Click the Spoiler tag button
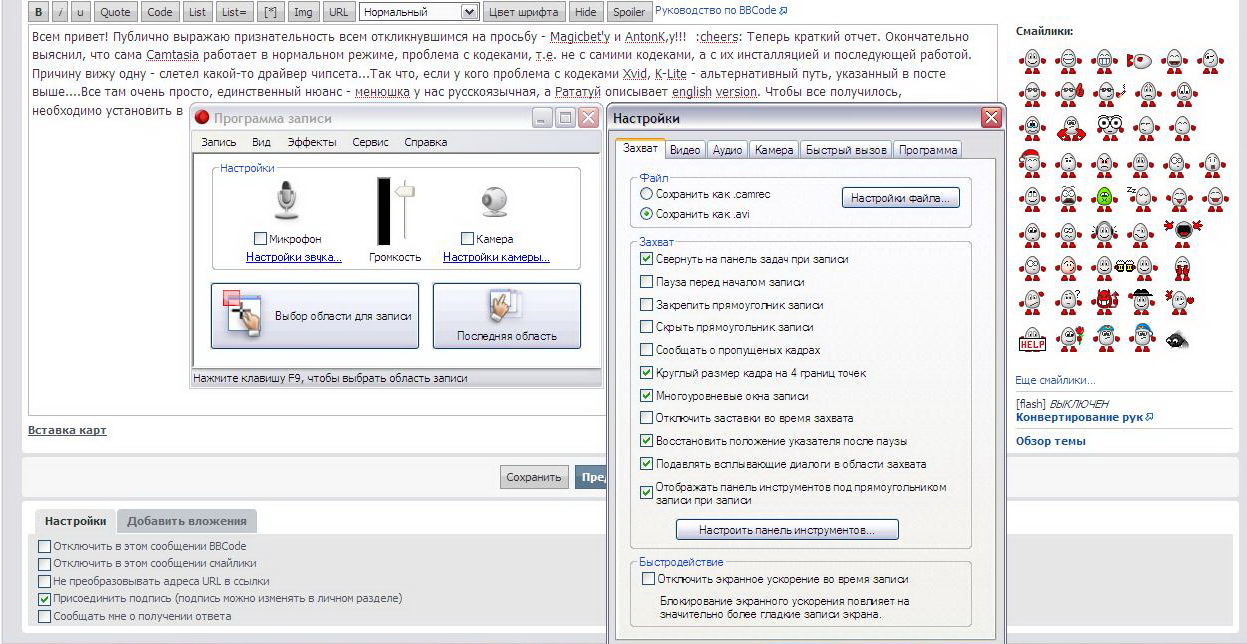This screenshot has width=1247, height=644. (629, 12)
